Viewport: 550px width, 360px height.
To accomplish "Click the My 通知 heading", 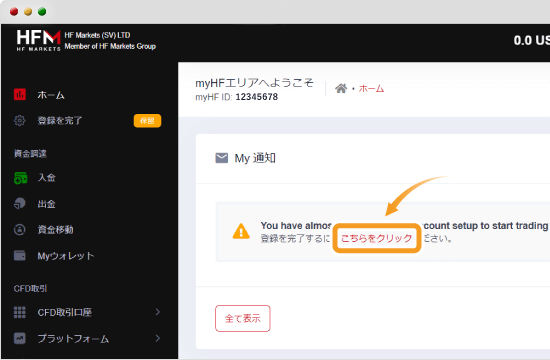I will (255, 158).
